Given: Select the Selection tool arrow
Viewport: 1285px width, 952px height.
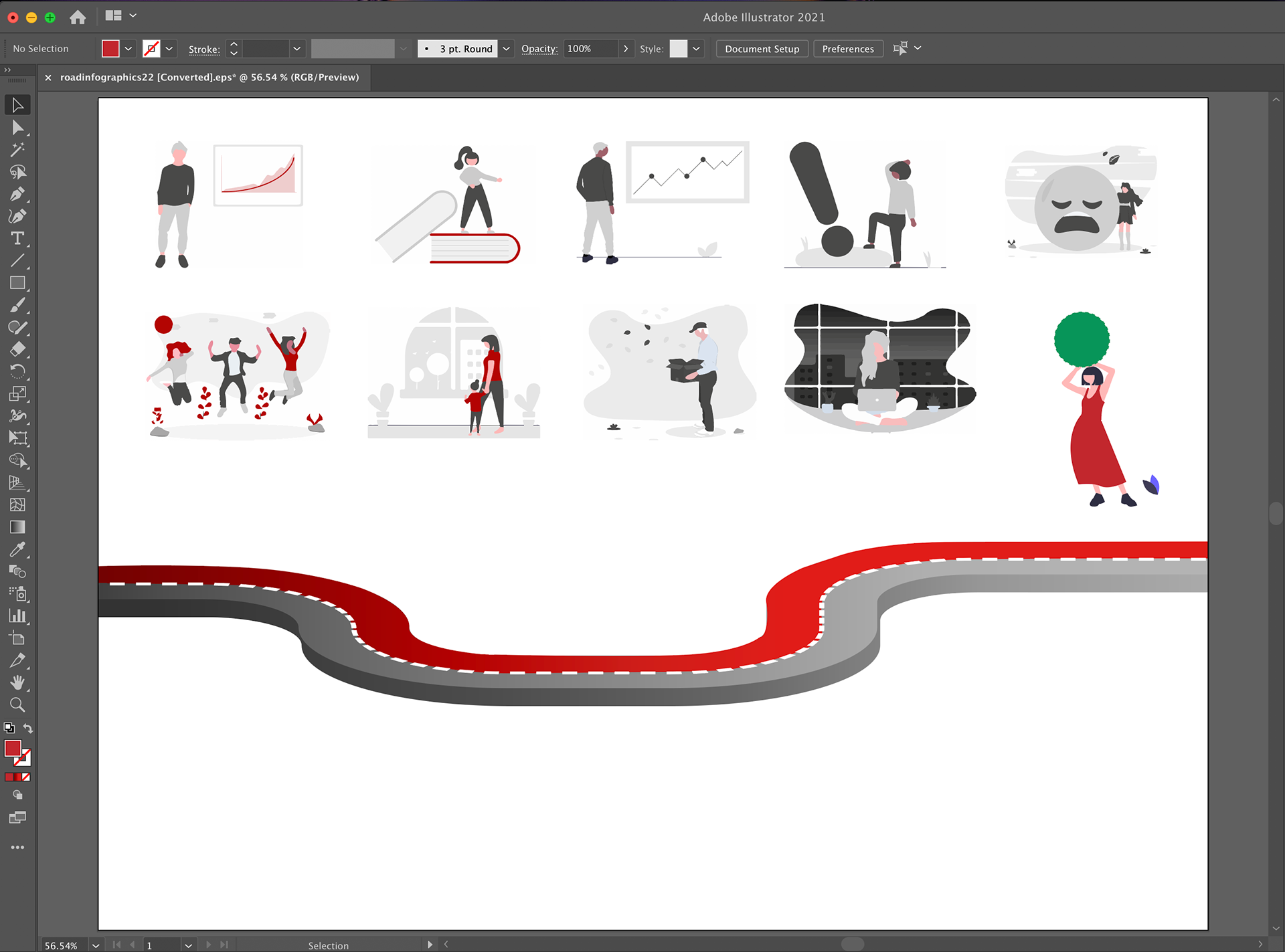Looking at the screenshot, I should tap(18, 105).
